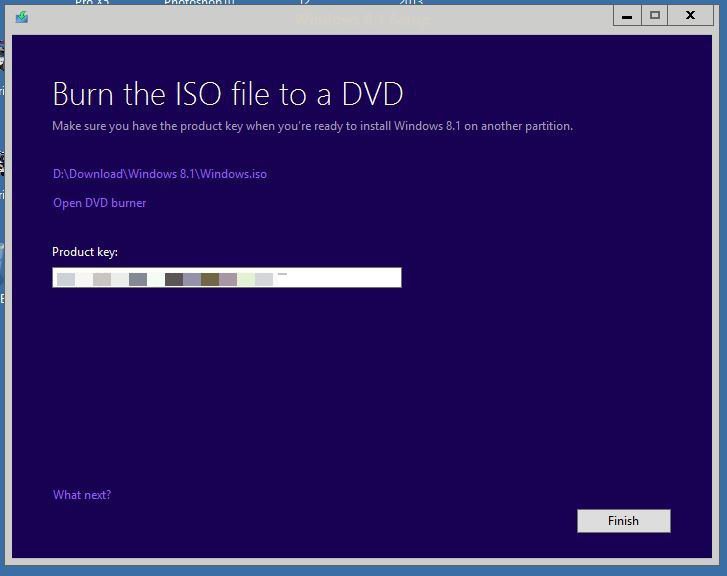Select the middle desktop icon on left edge
Image resolution: width=727 pixels, height=576 pixels.
tap(3, 165)
